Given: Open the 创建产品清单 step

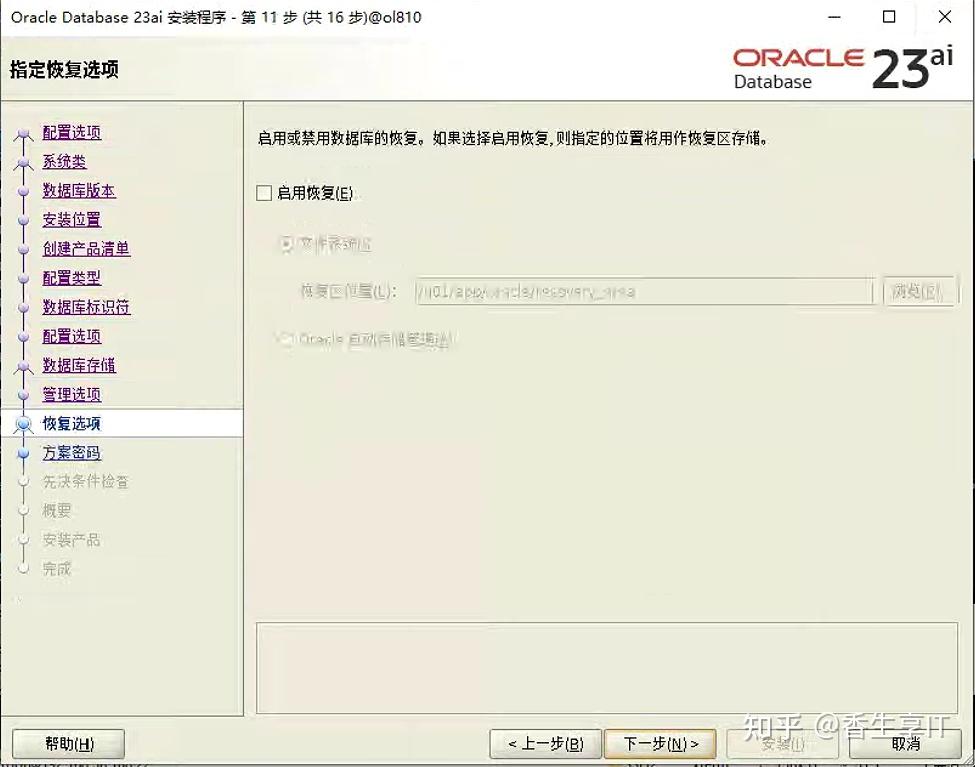Looking at the screenshot, I should point(84,248).
